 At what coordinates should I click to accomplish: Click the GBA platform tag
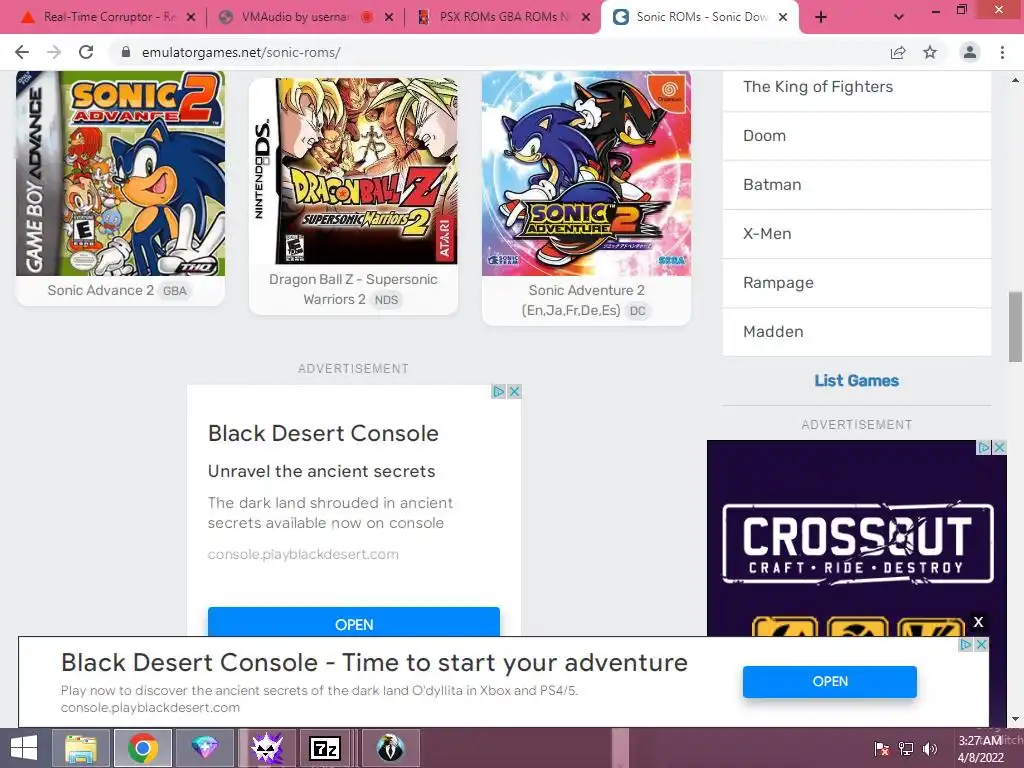point(174,291)
